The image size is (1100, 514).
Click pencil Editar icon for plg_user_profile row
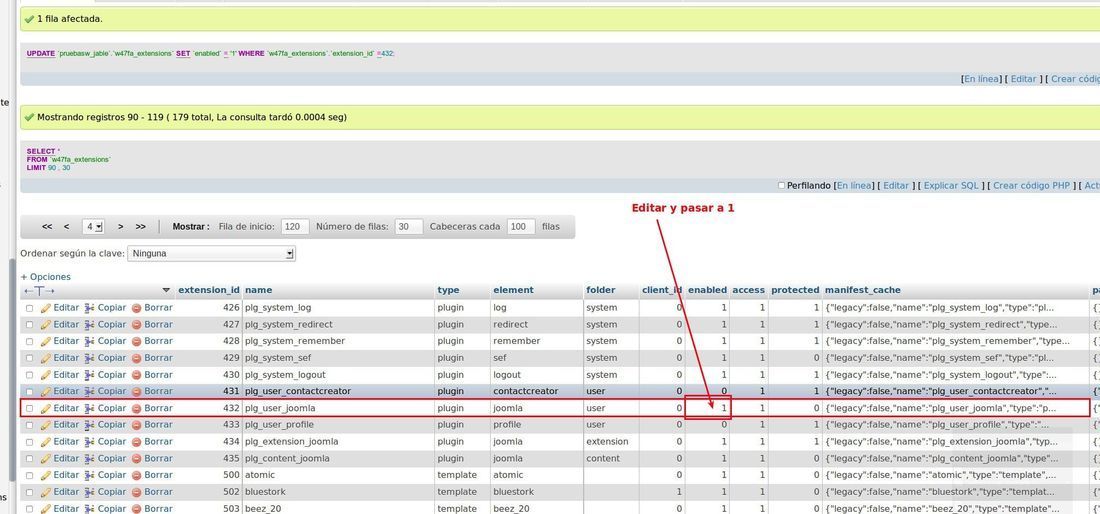[46, 425]
